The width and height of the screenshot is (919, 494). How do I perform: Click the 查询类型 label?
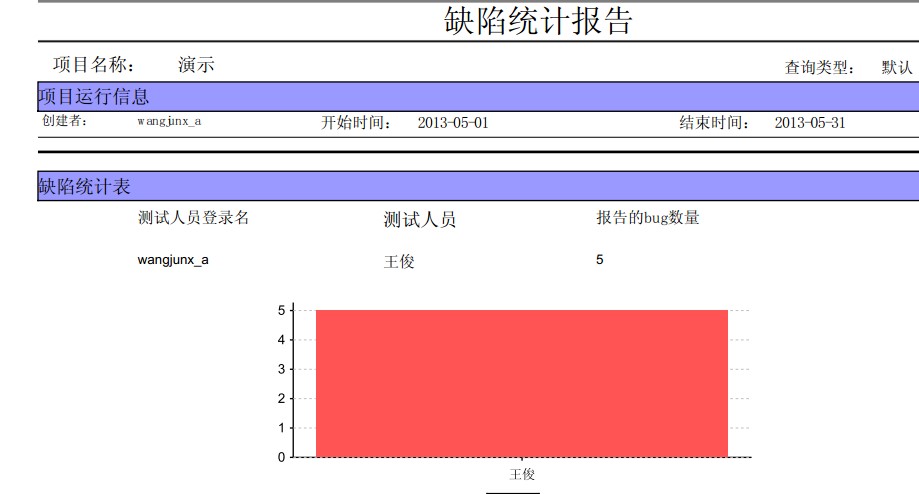pos(819,67)
